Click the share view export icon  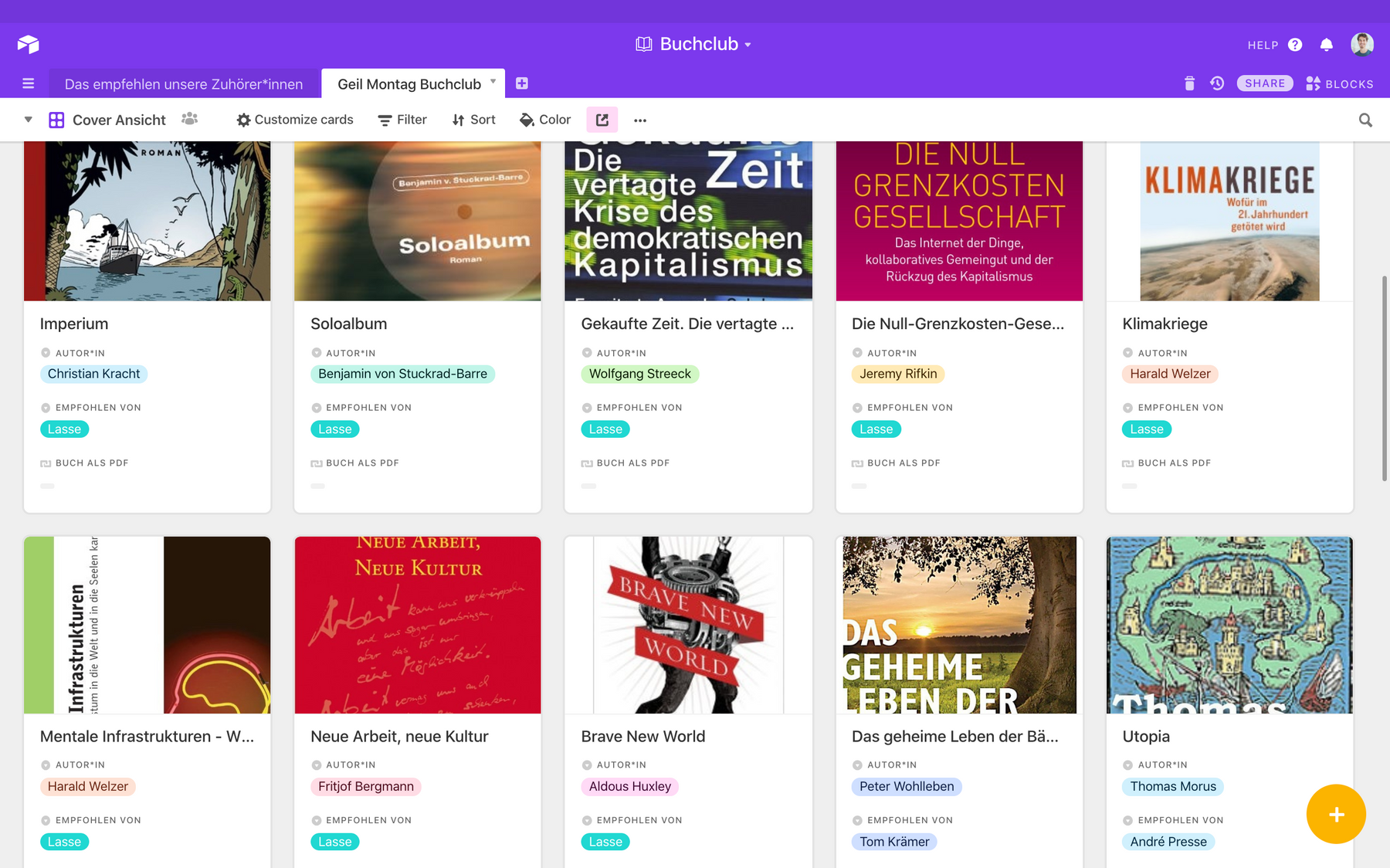coord(602,120)
